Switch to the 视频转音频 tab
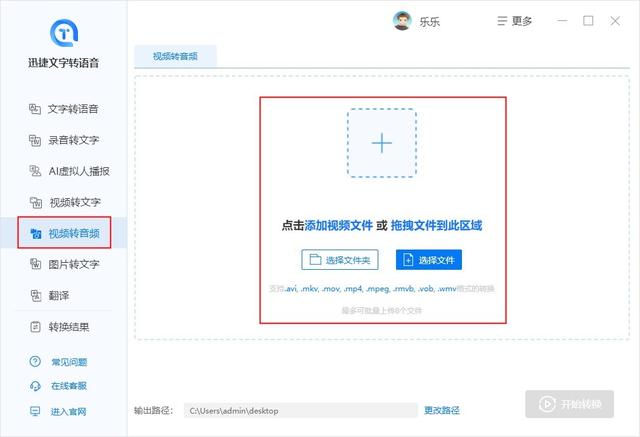The image size is (640, 437). (x=176, y=56)
